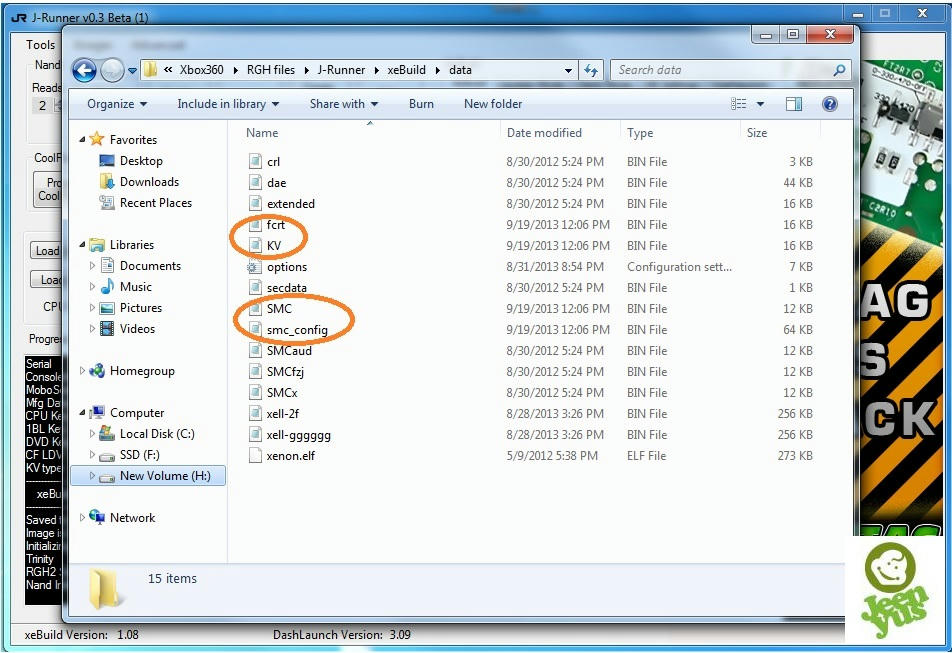Click the New folder button
The height and width of the screenshot is (653, 952).
(x=493, y=104)
